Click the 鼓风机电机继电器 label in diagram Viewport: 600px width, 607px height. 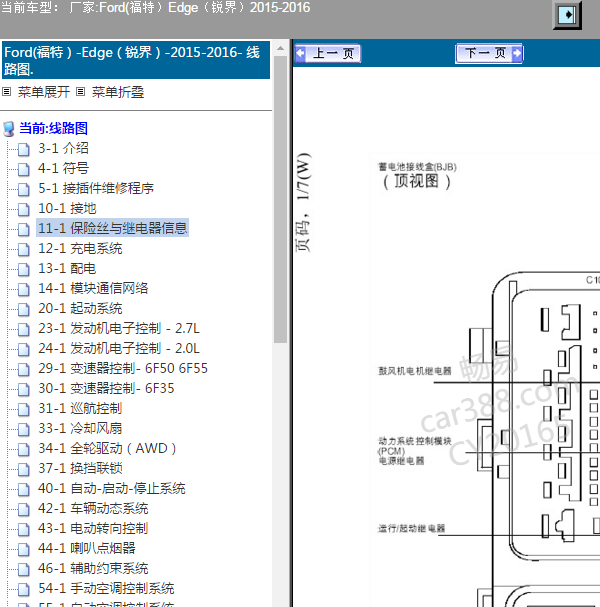(415, 371)
